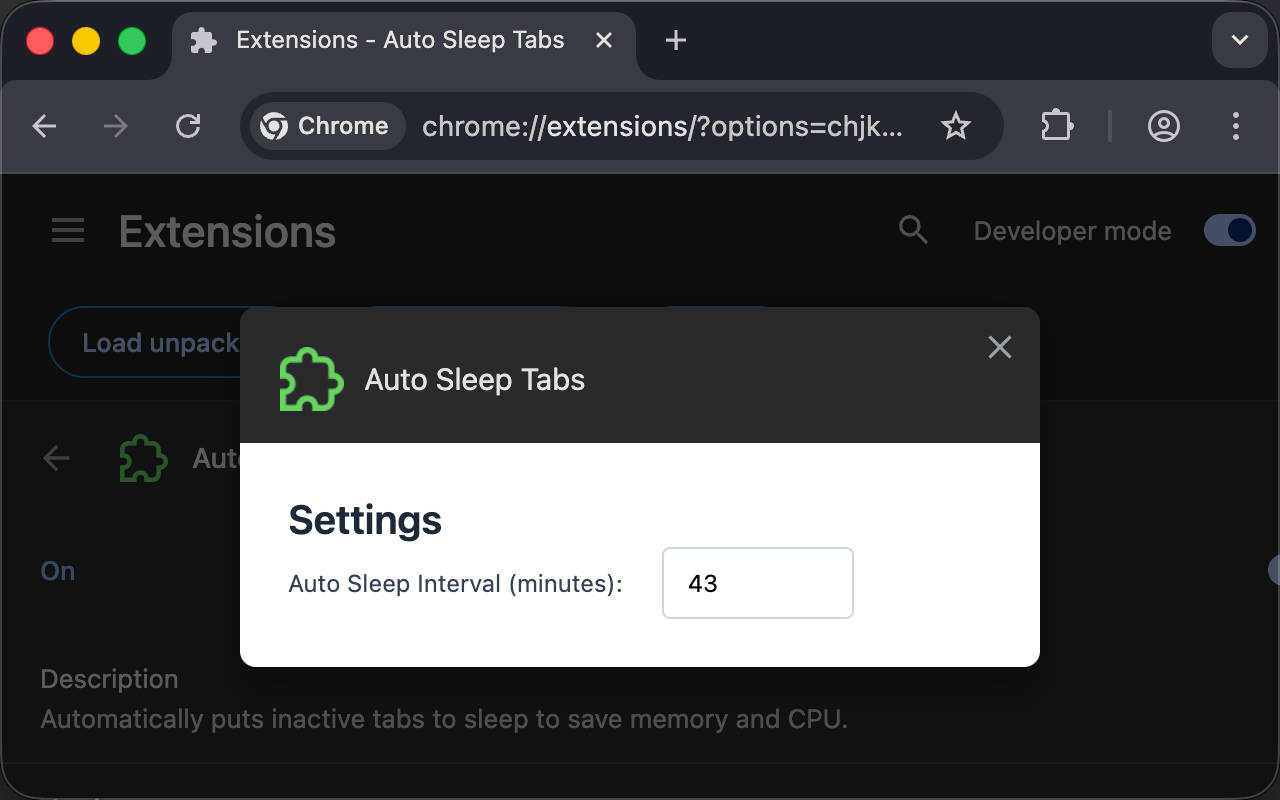Image resolution: width=1280 pixels, height=800 pixels.
Task: Click the browser forward arrow
Action: (116, 126)
